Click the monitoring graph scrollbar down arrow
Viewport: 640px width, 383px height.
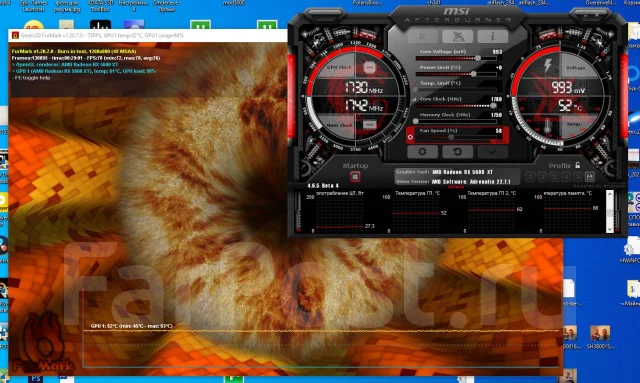(x=610, y=229)
